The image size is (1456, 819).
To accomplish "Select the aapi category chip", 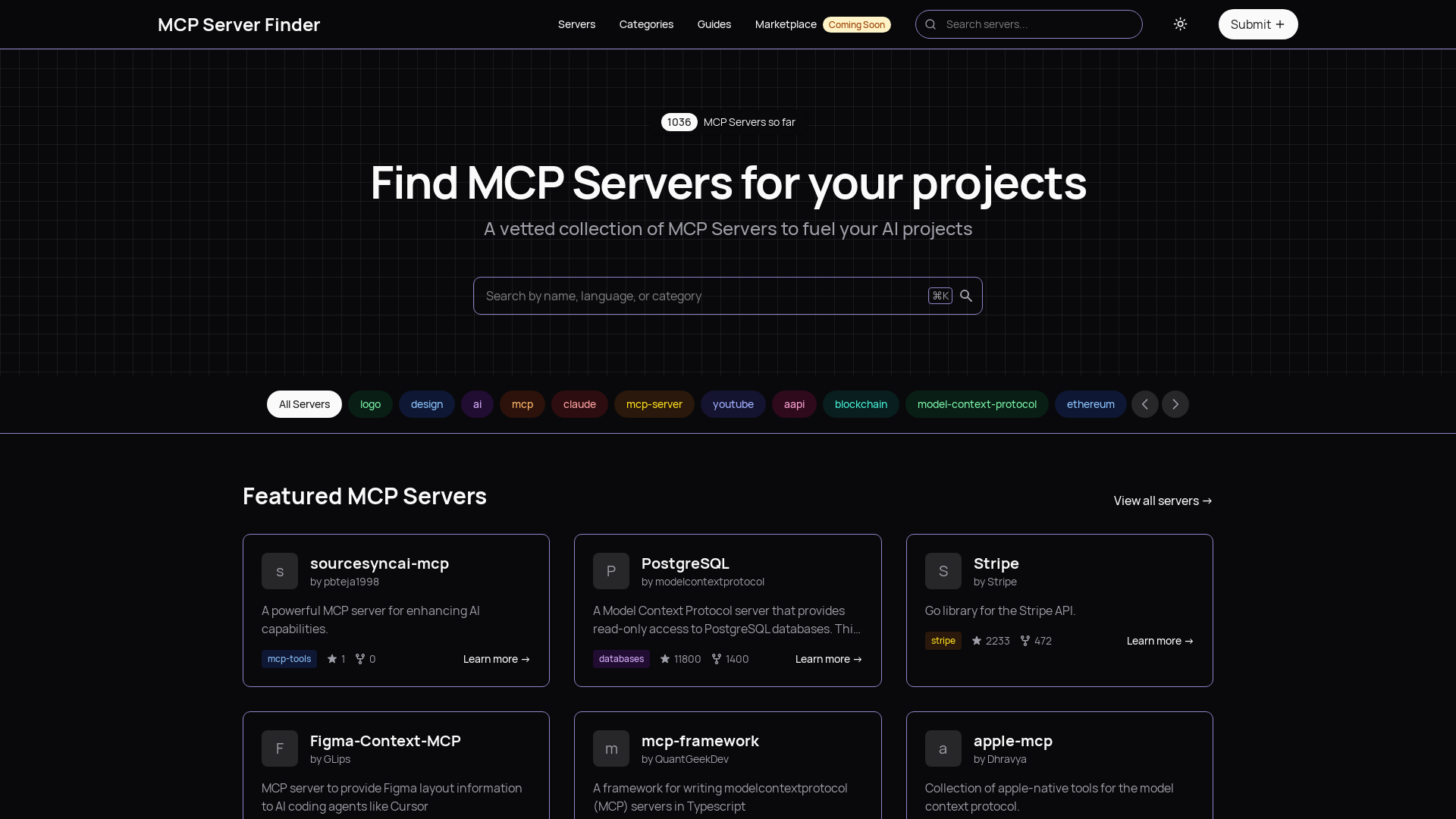I will (x=794, y=404).
